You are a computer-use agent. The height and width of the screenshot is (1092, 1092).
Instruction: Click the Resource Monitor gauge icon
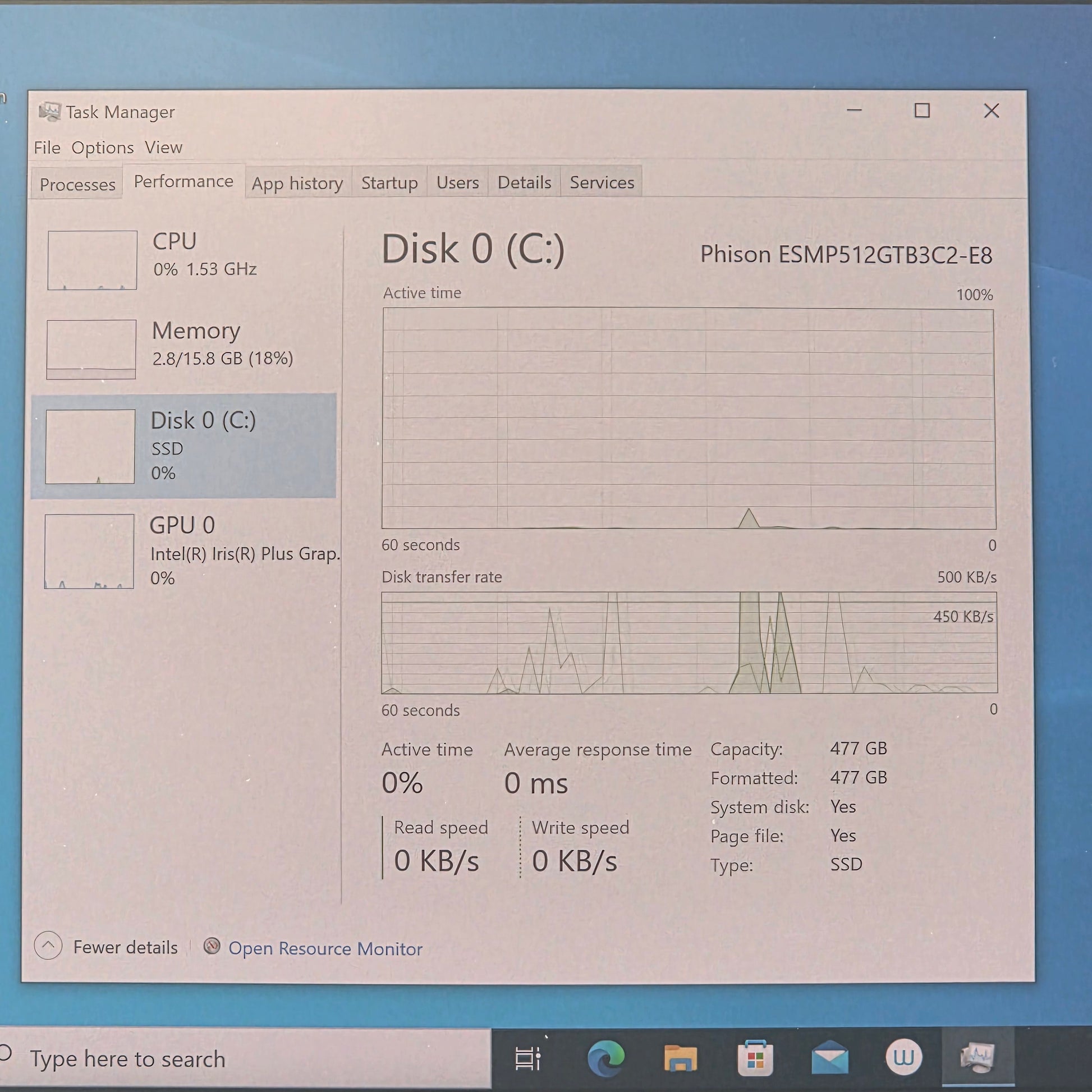point(212,946)
